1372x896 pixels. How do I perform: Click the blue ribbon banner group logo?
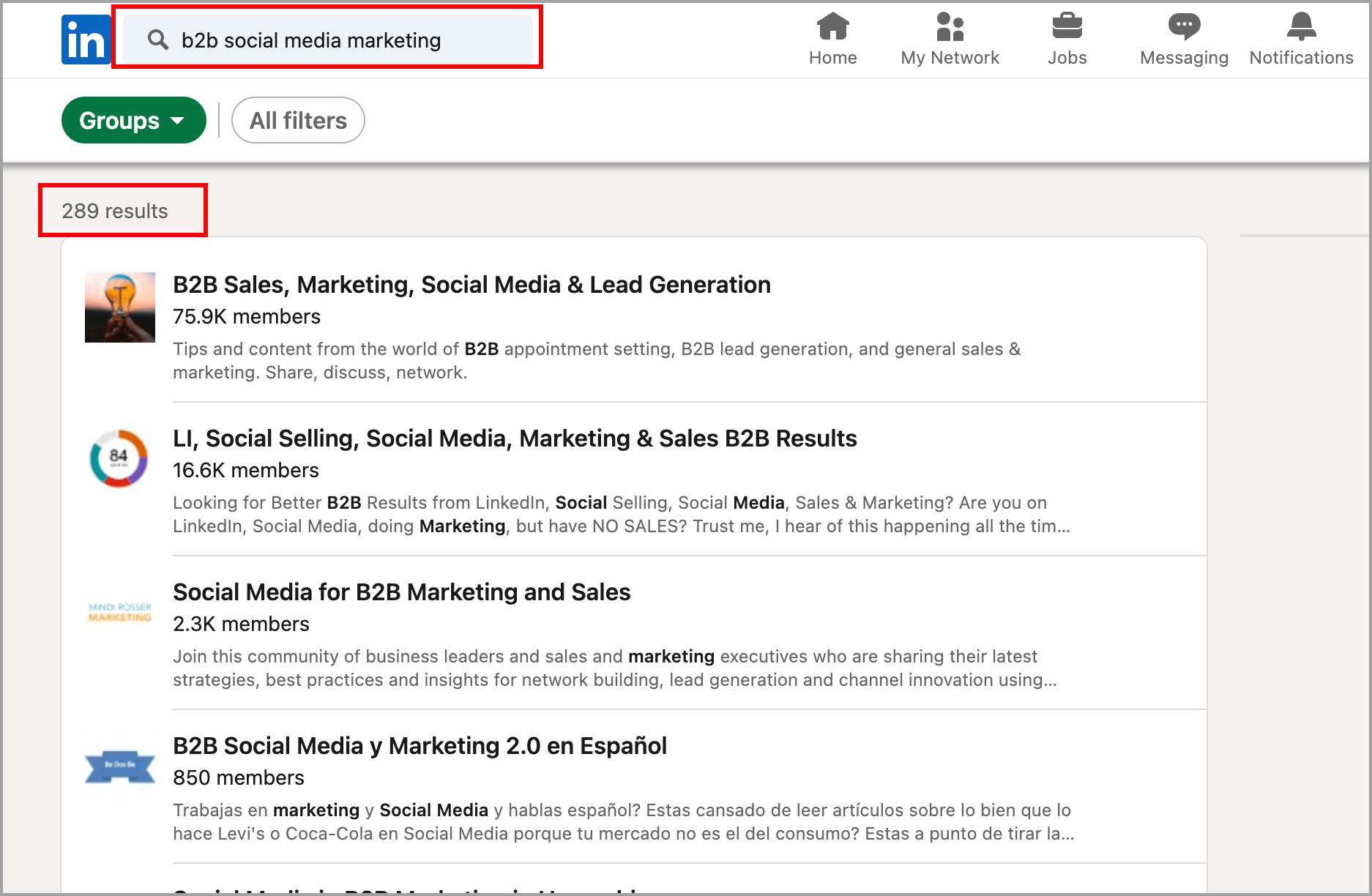(120, 766)
